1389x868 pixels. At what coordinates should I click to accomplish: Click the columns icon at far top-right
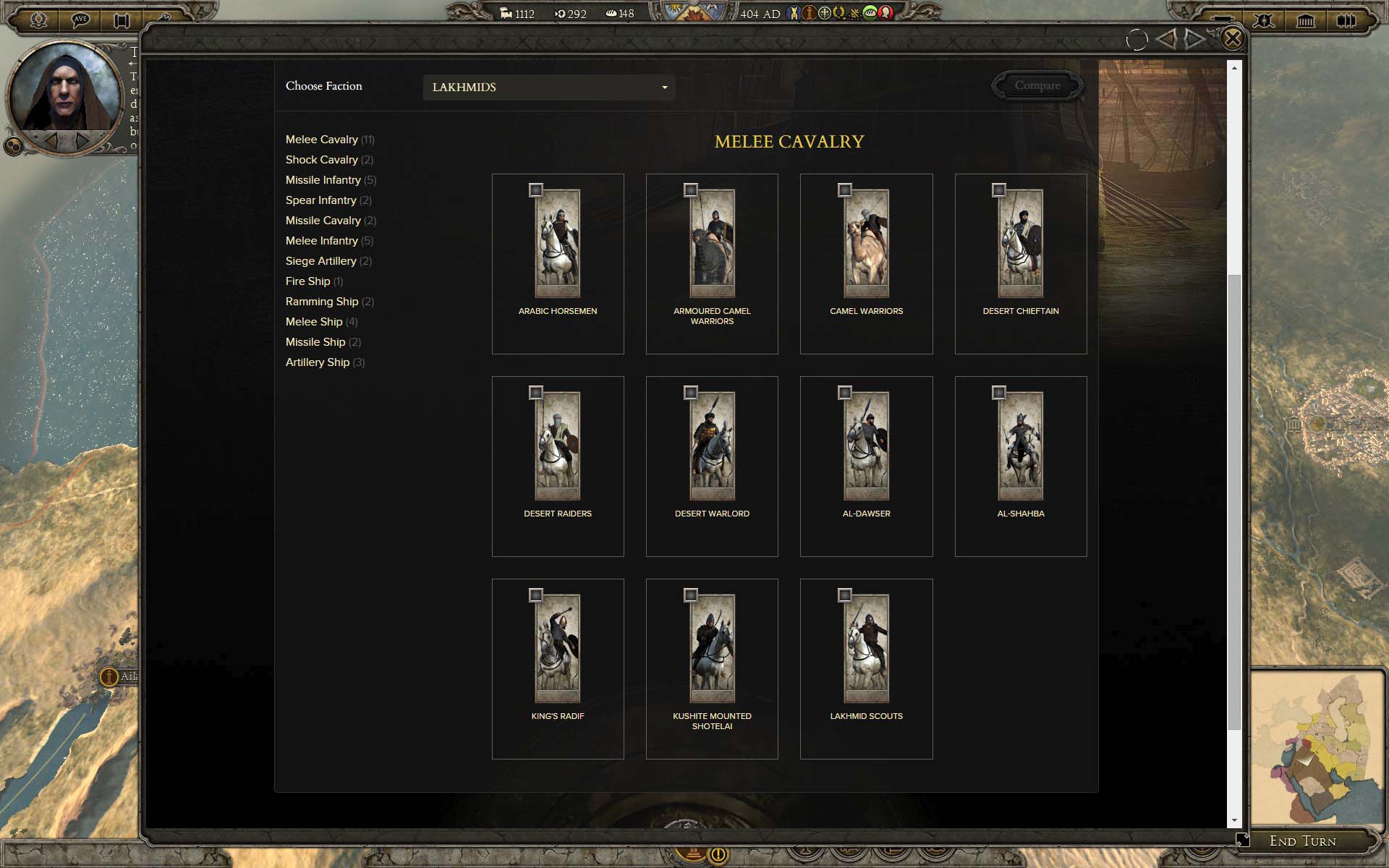coord(1346,20)
